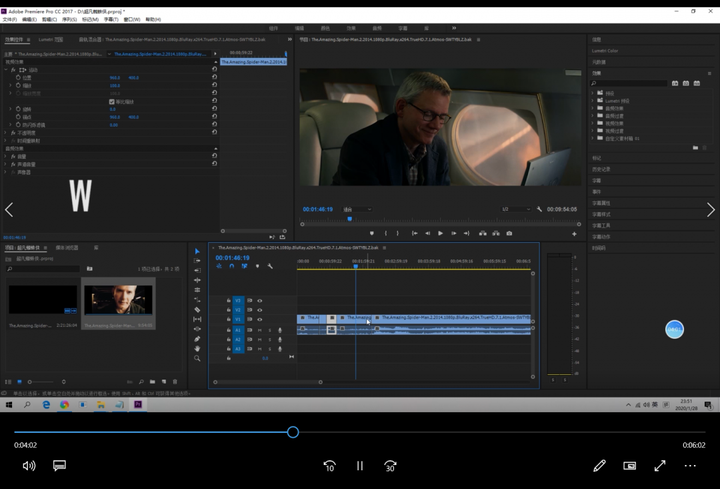Select the Slip tool
The height and width of the screenshot is (489, 720).
[197, 319]
